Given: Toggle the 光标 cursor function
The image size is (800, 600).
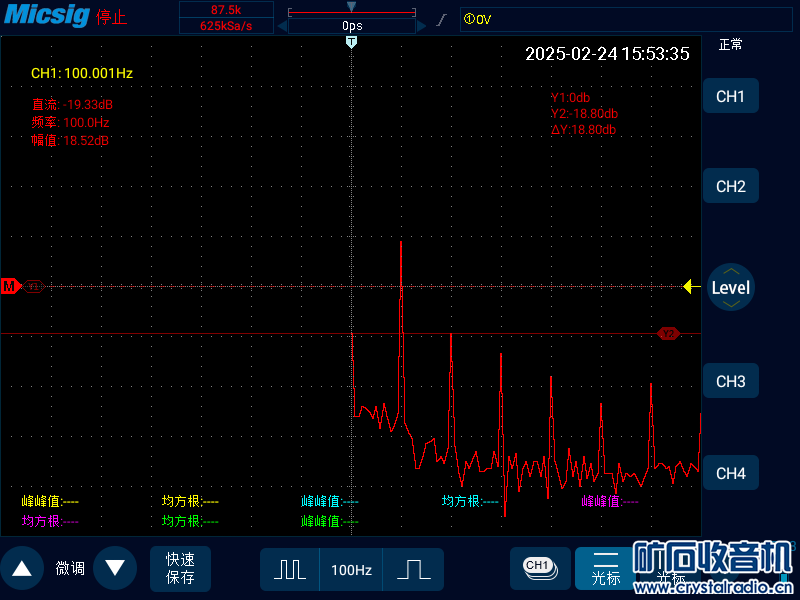Looking at the screenshot, I should (605, 568).
